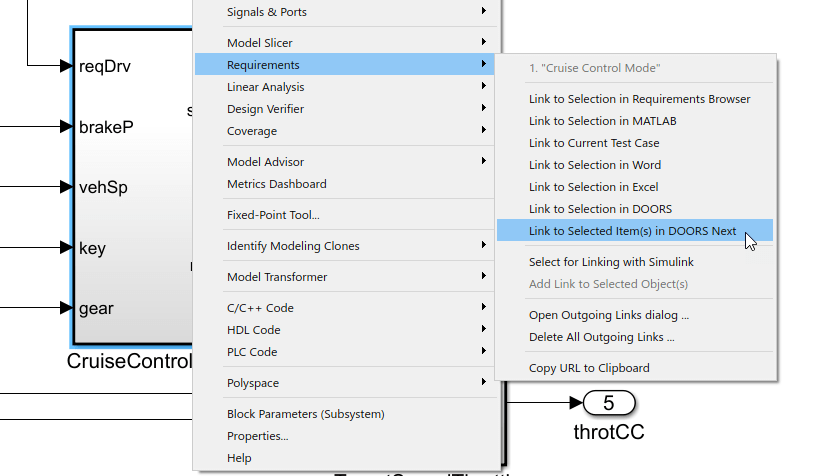Click the throtCC outport block 5

609,403
